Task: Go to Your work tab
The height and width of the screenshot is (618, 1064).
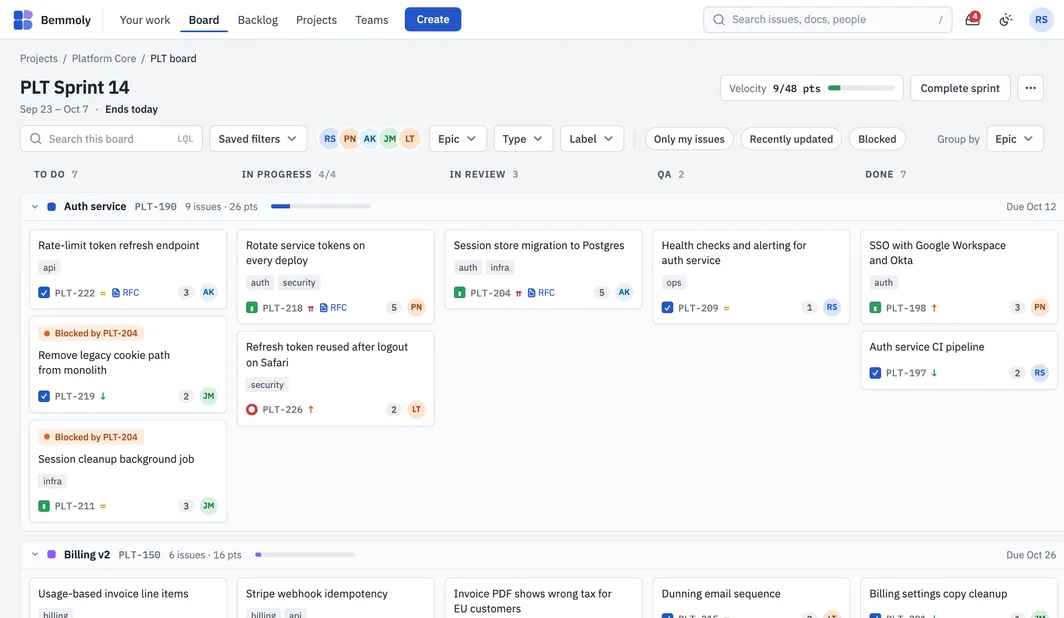Action: coord(145,20)
